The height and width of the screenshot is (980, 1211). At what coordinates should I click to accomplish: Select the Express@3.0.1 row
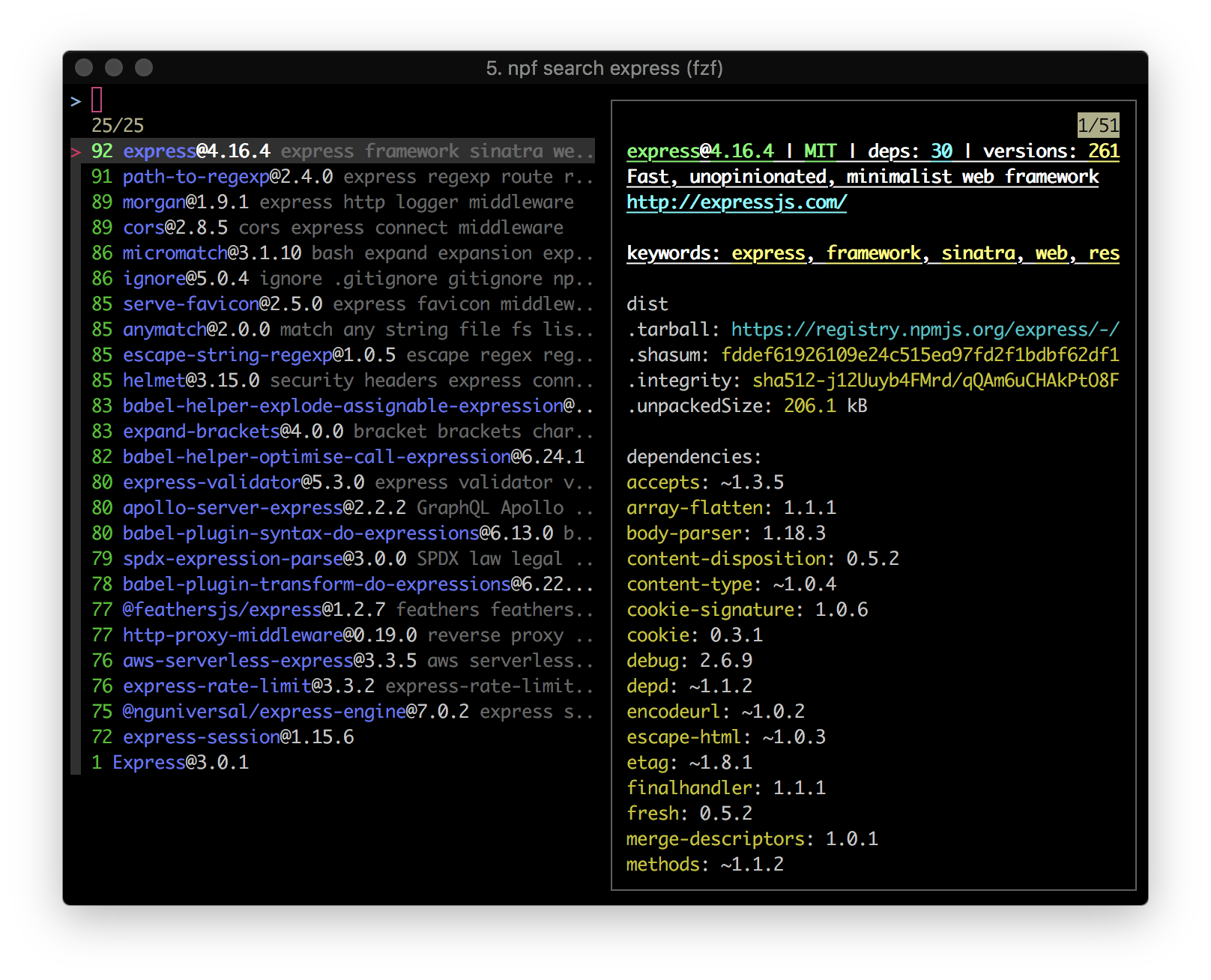click(333, 762)
